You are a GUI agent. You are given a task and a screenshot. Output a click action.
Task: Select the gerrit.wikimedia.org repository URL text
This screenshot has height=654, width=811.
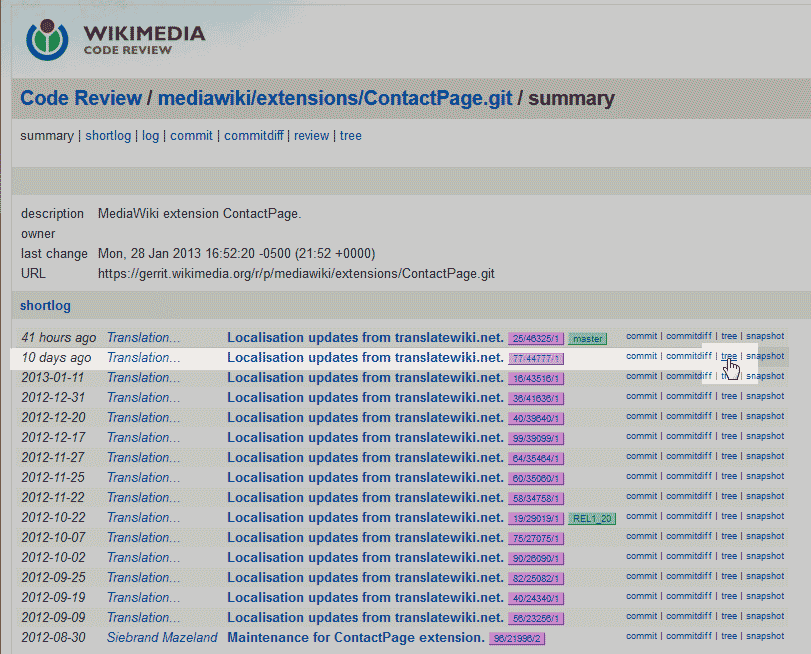(x=296, y=274)
